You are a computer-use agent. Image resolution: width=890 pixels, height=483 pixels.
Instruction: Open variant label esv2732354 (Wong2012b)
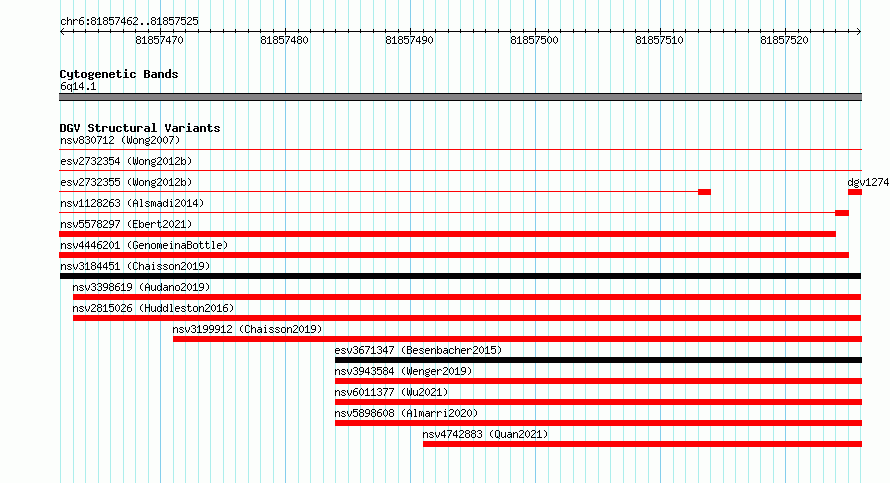tap(126, 161)
